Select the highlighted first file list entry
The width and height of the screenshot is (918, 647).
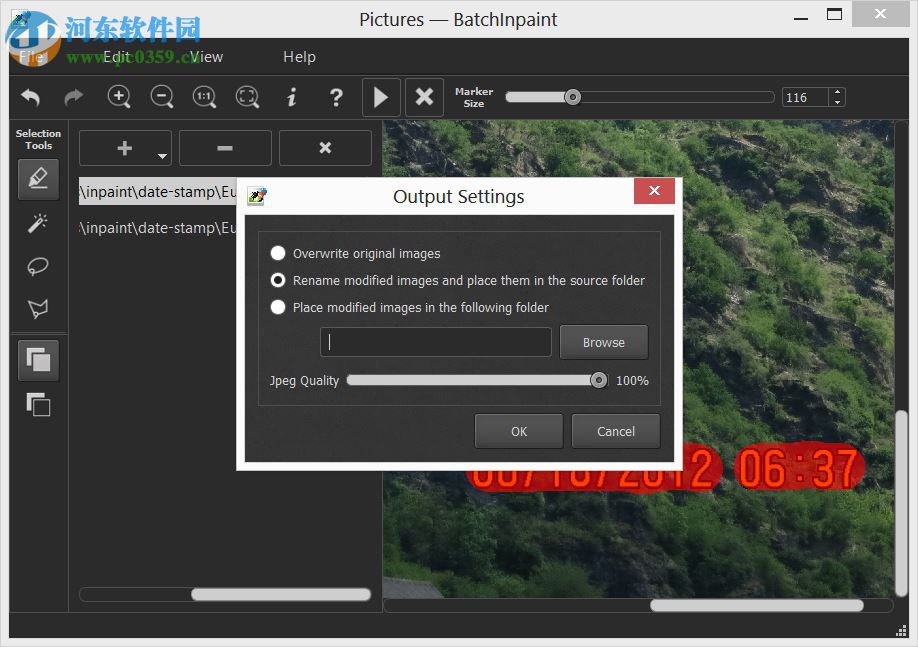[x=157, y=191]
